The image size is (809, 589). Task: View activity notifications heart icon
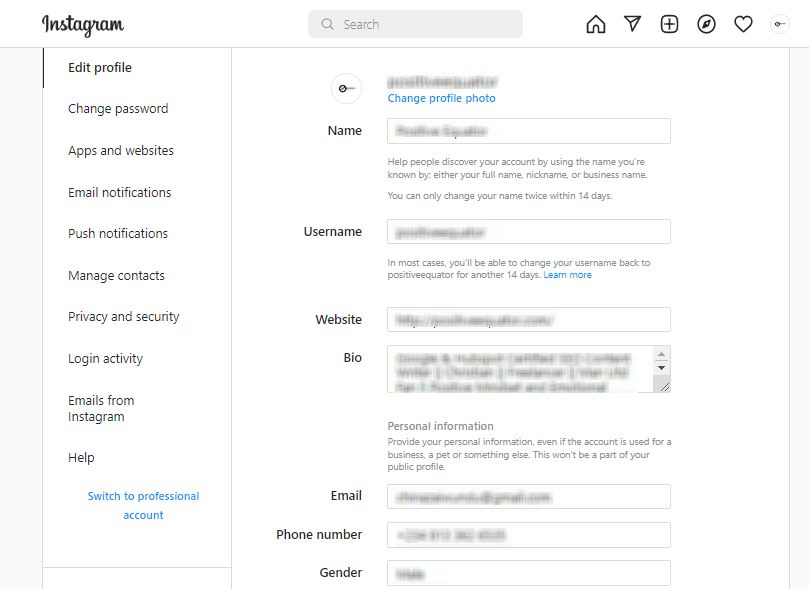(x=743, y=23)
